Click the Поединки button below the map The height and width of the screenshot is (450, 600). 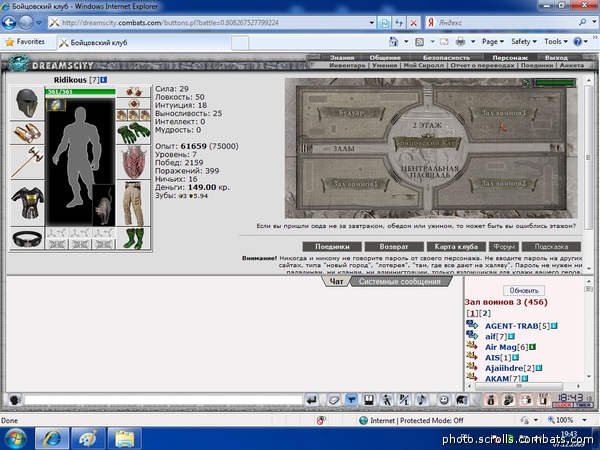click(x=332, y=247)
